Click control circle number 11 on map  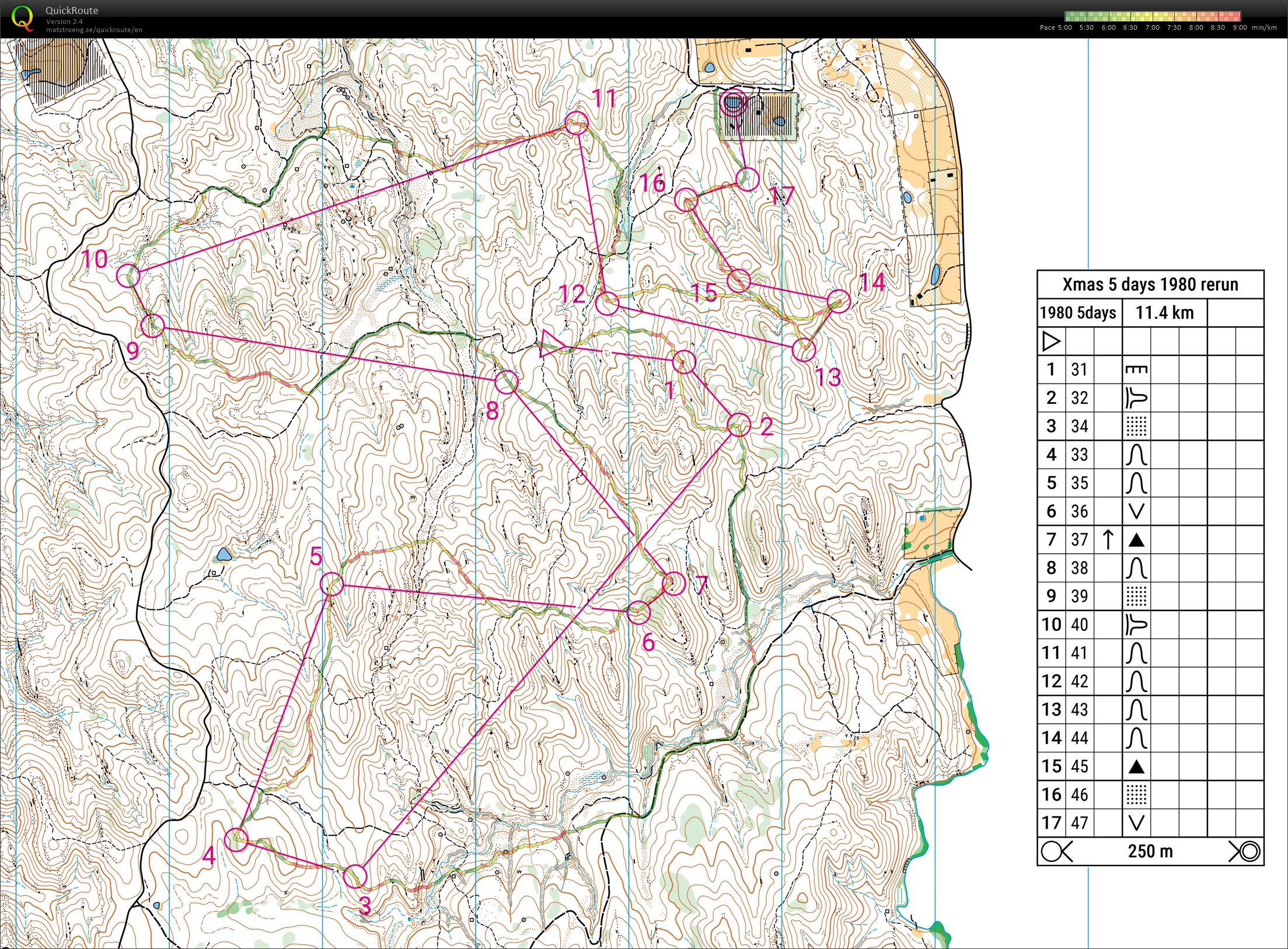coord(577,123)
